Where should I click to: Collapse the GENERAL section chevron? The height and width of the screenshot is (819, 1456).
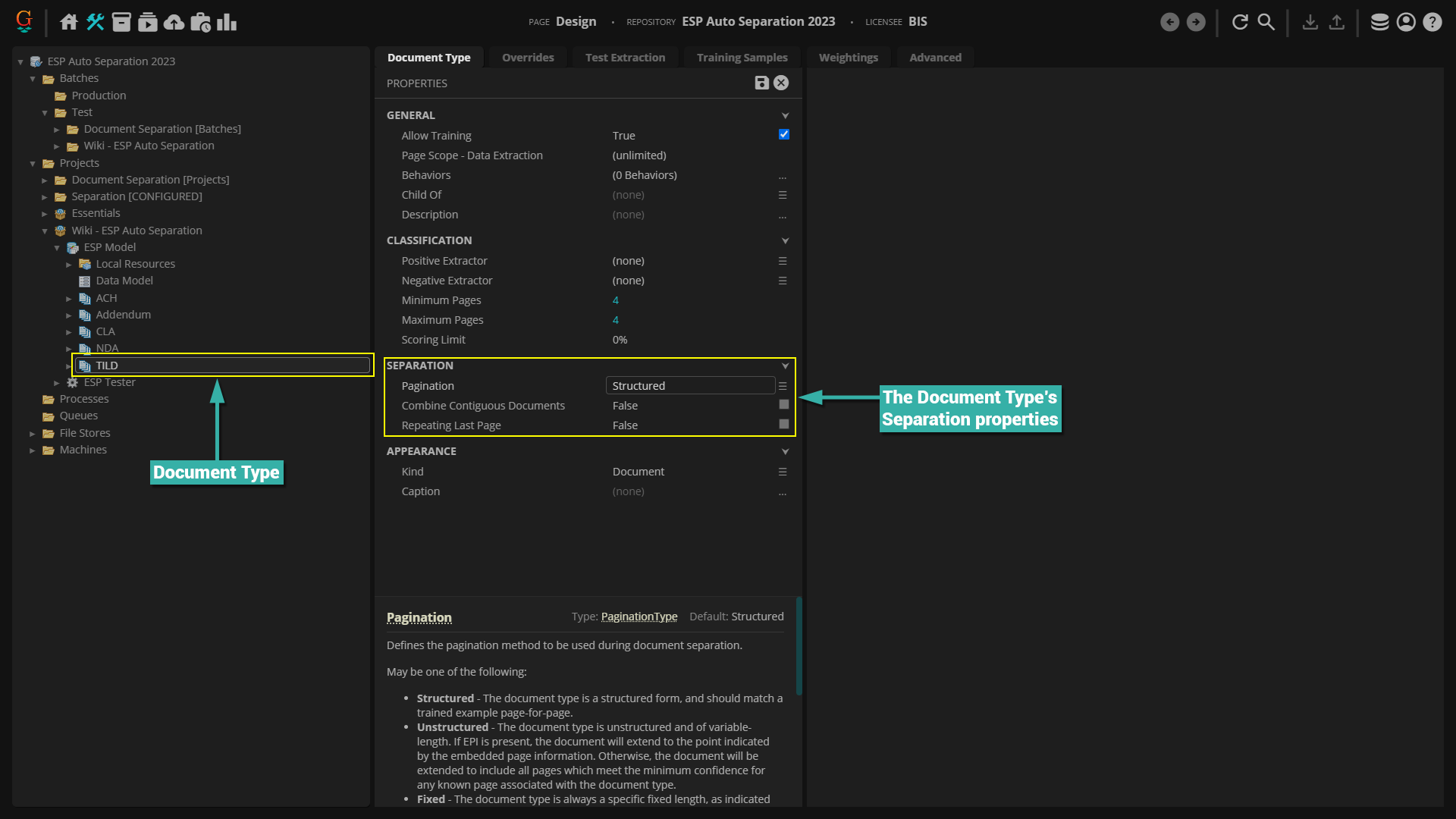785,115
